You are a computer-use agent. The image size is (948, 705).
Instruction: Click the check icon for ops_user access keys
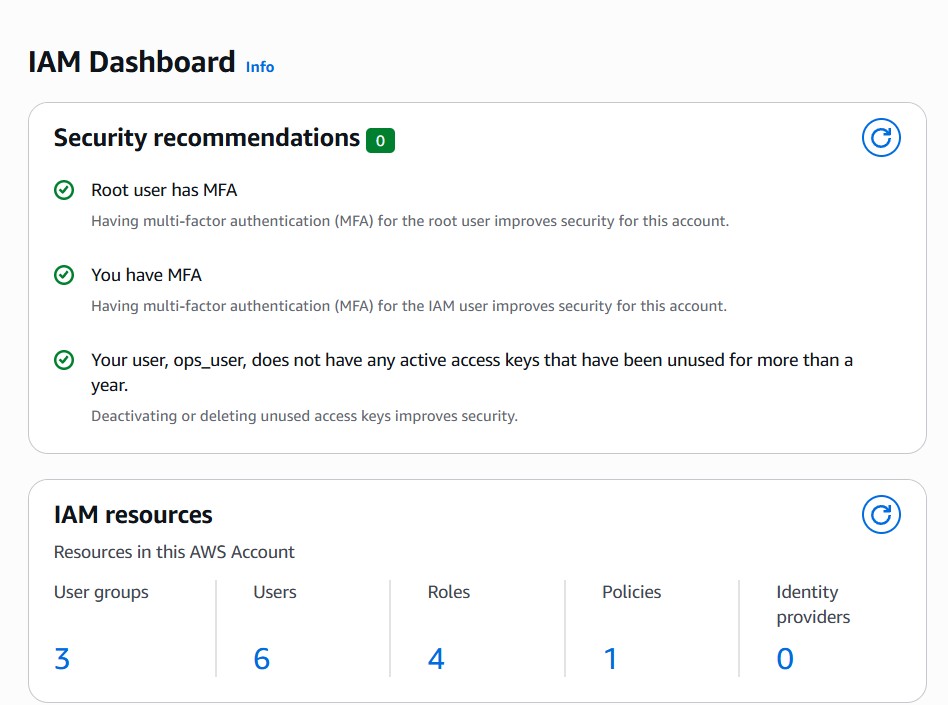(x=64, y=360)
